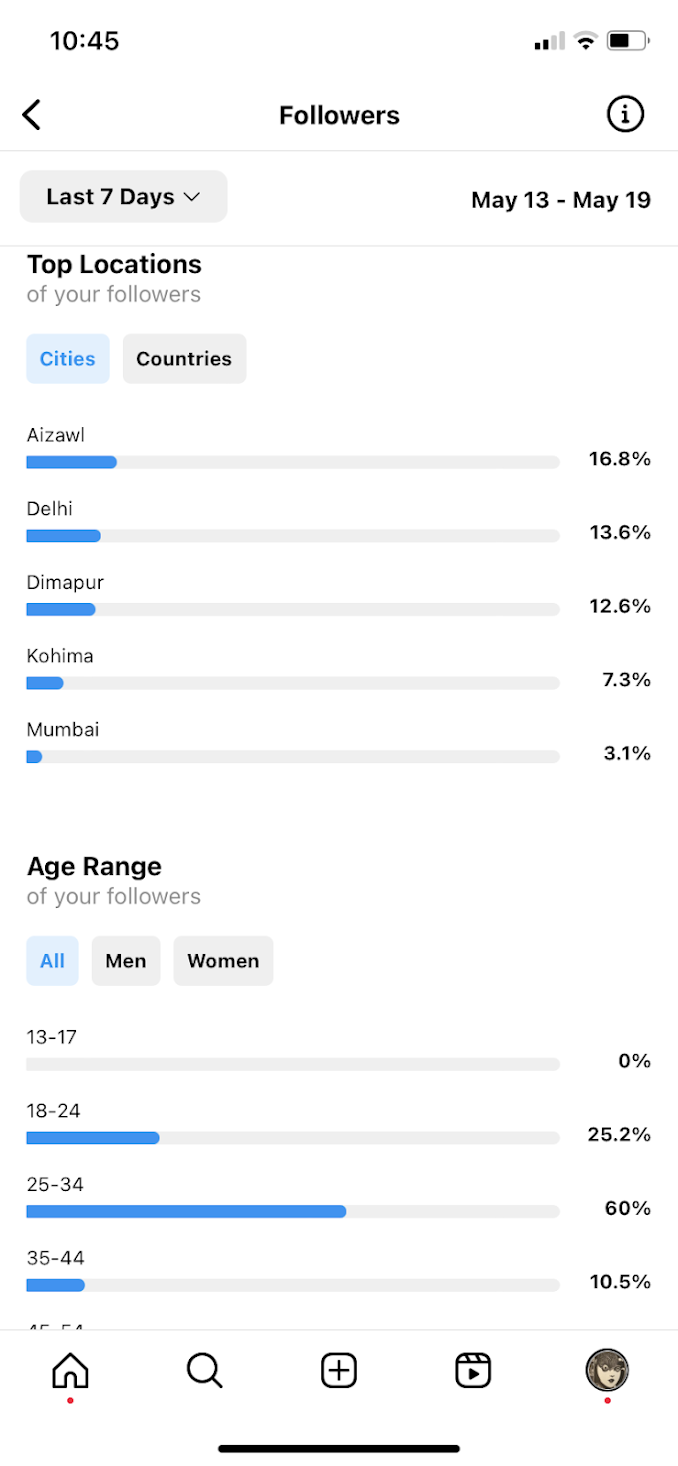678x1466 pixels.
Task: Filter age range by Women
Action: (223, 961)
